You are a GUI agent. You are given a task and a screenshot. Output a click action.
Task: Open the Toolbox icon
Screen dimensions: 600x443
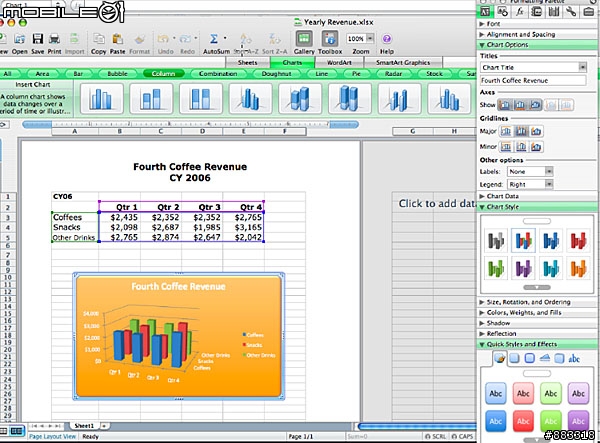click(329, 39)
